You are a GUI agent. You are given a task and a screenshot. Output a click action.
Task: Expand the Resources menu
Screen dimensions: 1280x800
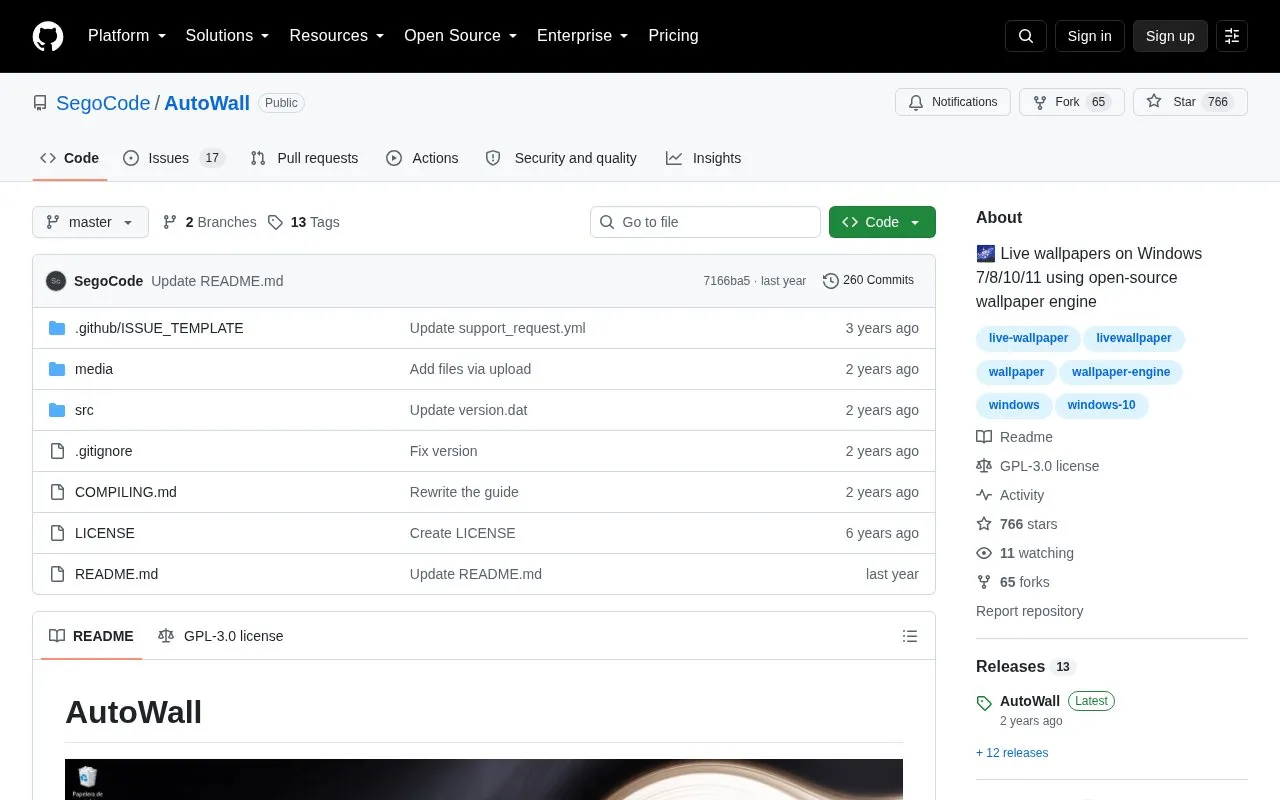337,36
